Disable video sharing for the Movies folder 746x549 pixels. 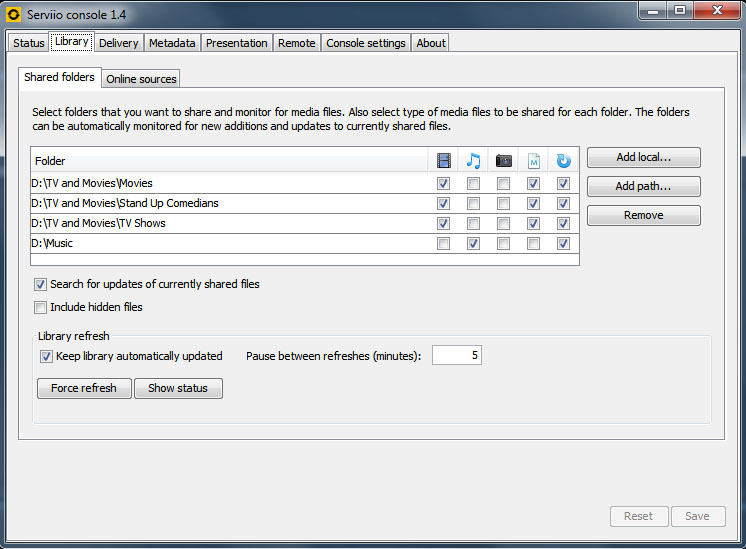pyautogui.click(x=443, y=184)
